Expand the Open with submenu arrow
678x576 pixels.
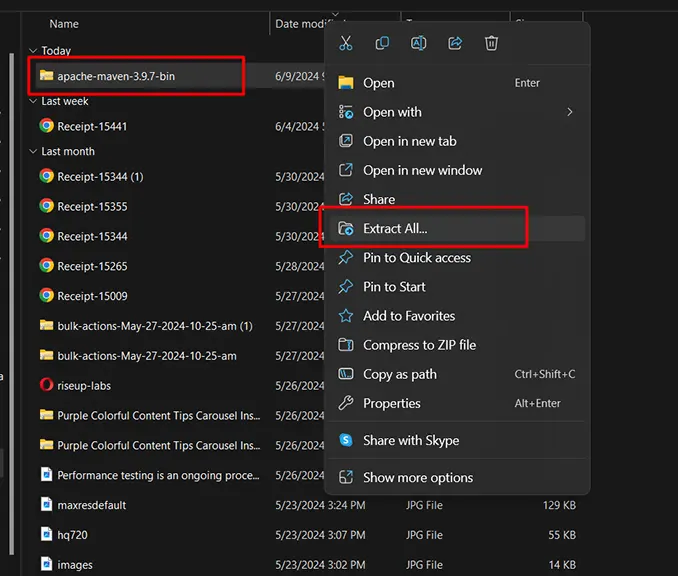pos(570,112)
